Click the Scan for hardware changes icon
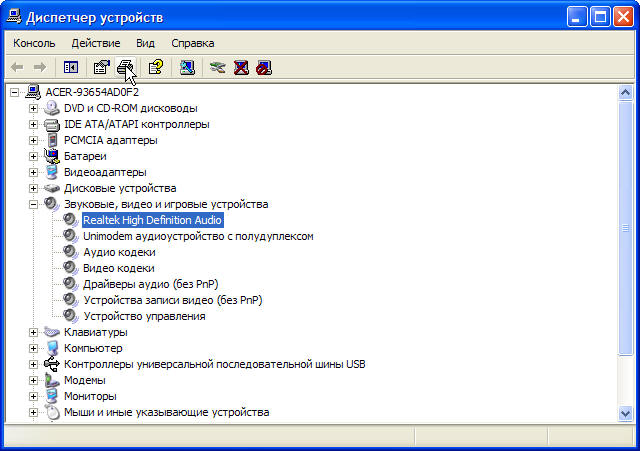This screenshot has height=451, width=640. tap(187, 67)
